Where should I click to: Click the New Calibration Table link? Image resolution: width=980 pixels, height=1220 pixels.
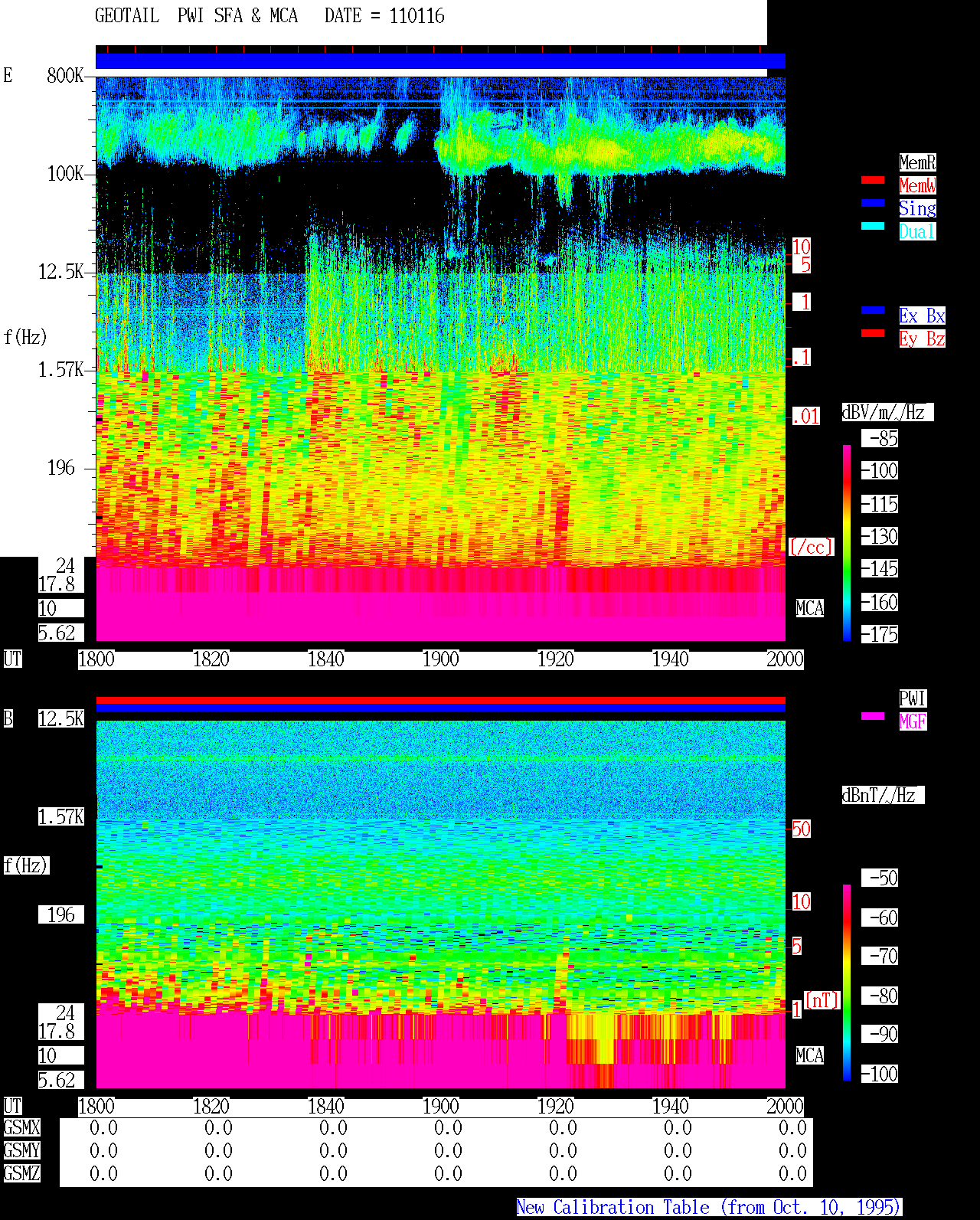(709, 1208)
